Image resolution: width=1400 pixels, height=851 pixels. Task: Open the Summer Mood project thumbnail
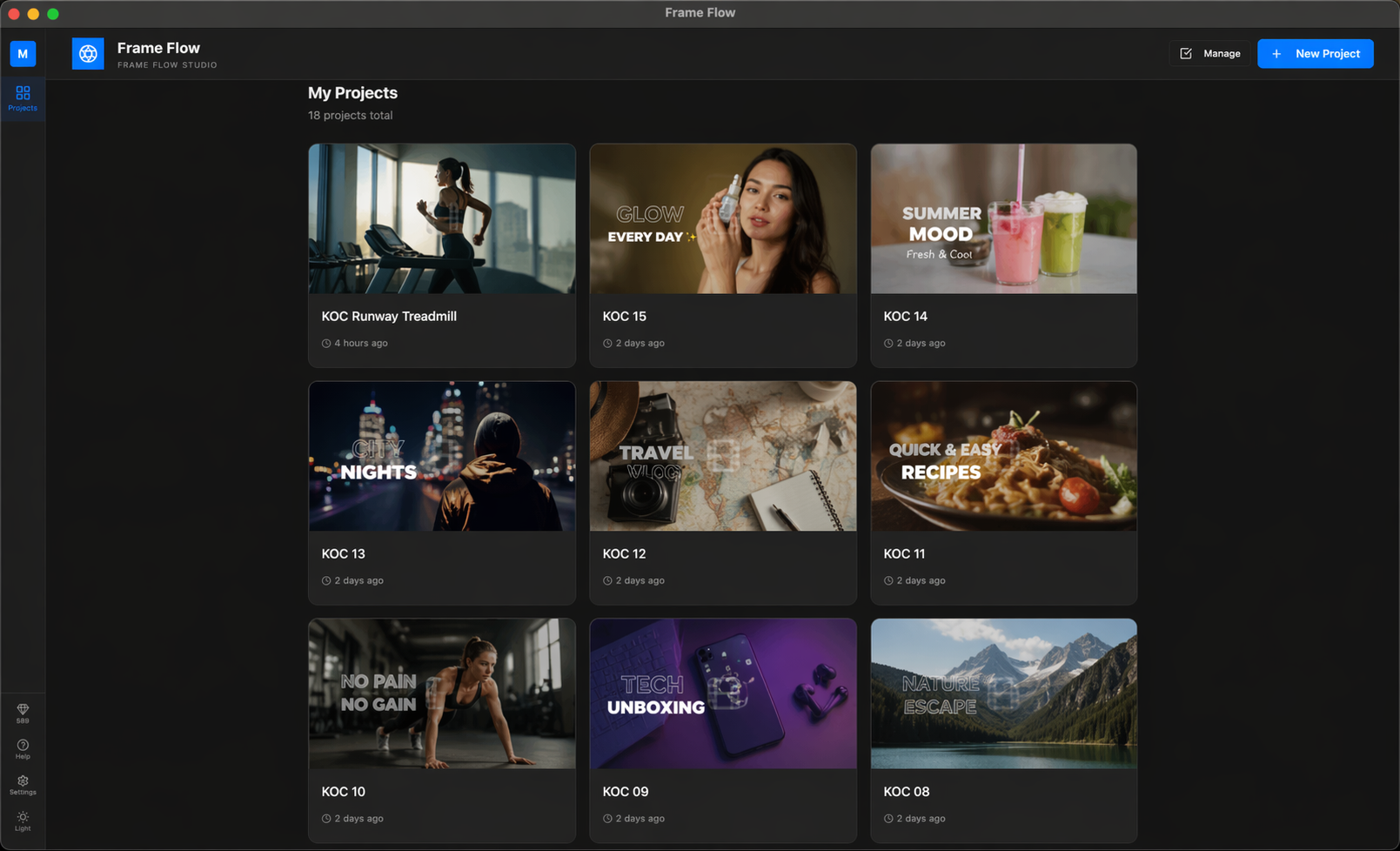click(1003, 219)
